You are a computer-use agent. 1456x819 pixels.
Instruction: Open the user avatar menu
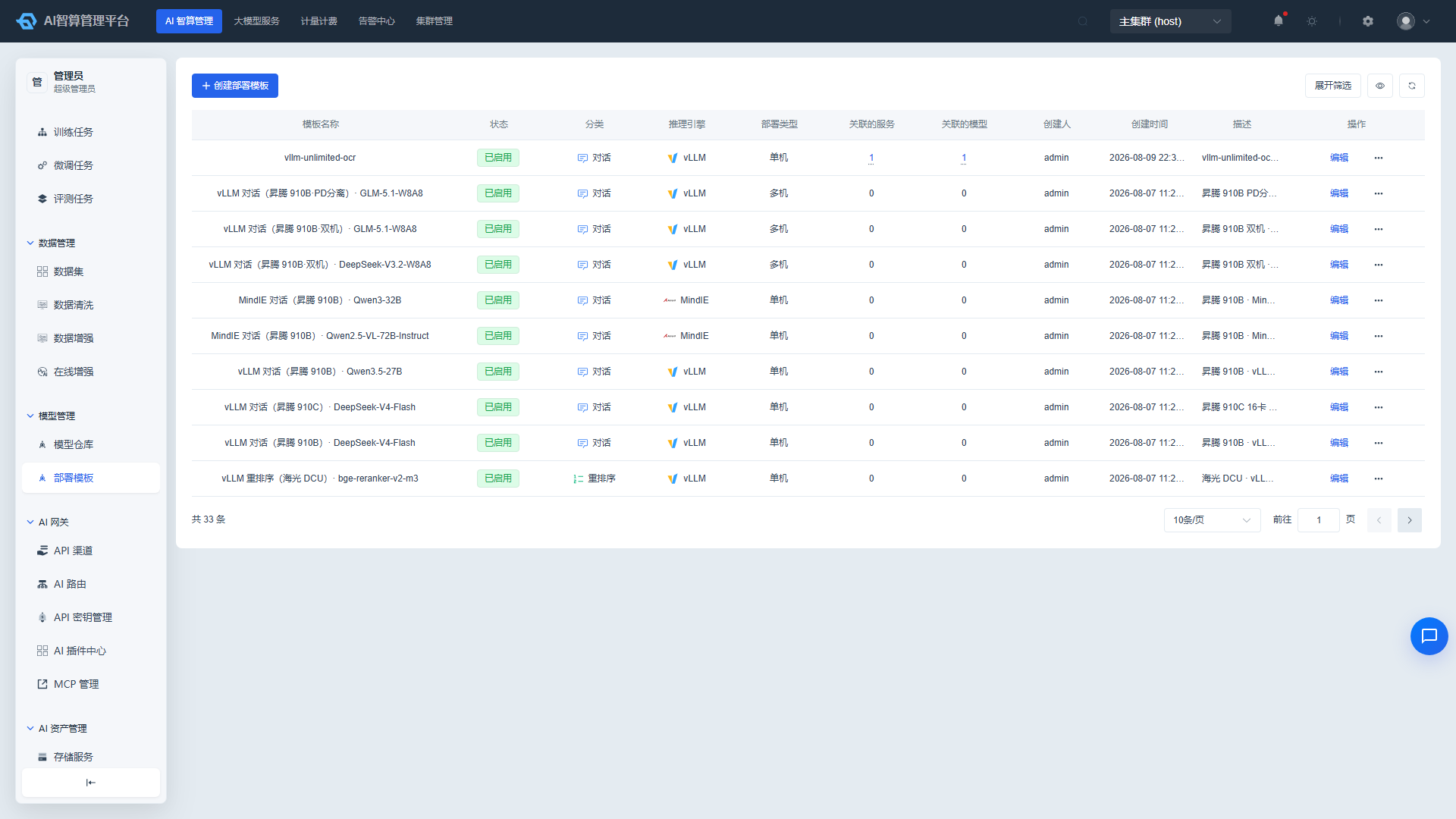(1414, 21)
